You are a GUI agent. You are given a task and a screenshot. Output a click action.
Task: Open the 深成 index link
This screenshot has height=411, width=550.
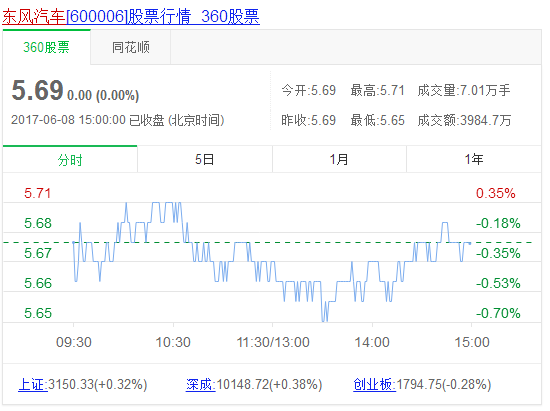click(201, 384)
